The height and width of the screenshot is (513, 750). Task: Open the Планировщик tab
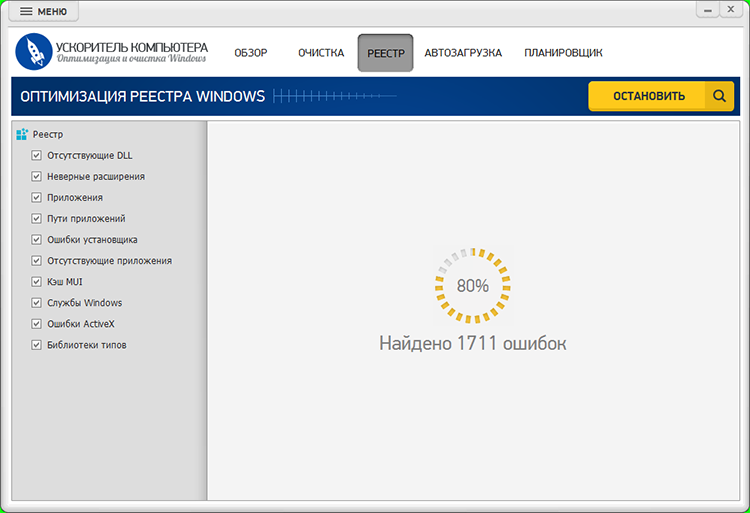[563, 53]
